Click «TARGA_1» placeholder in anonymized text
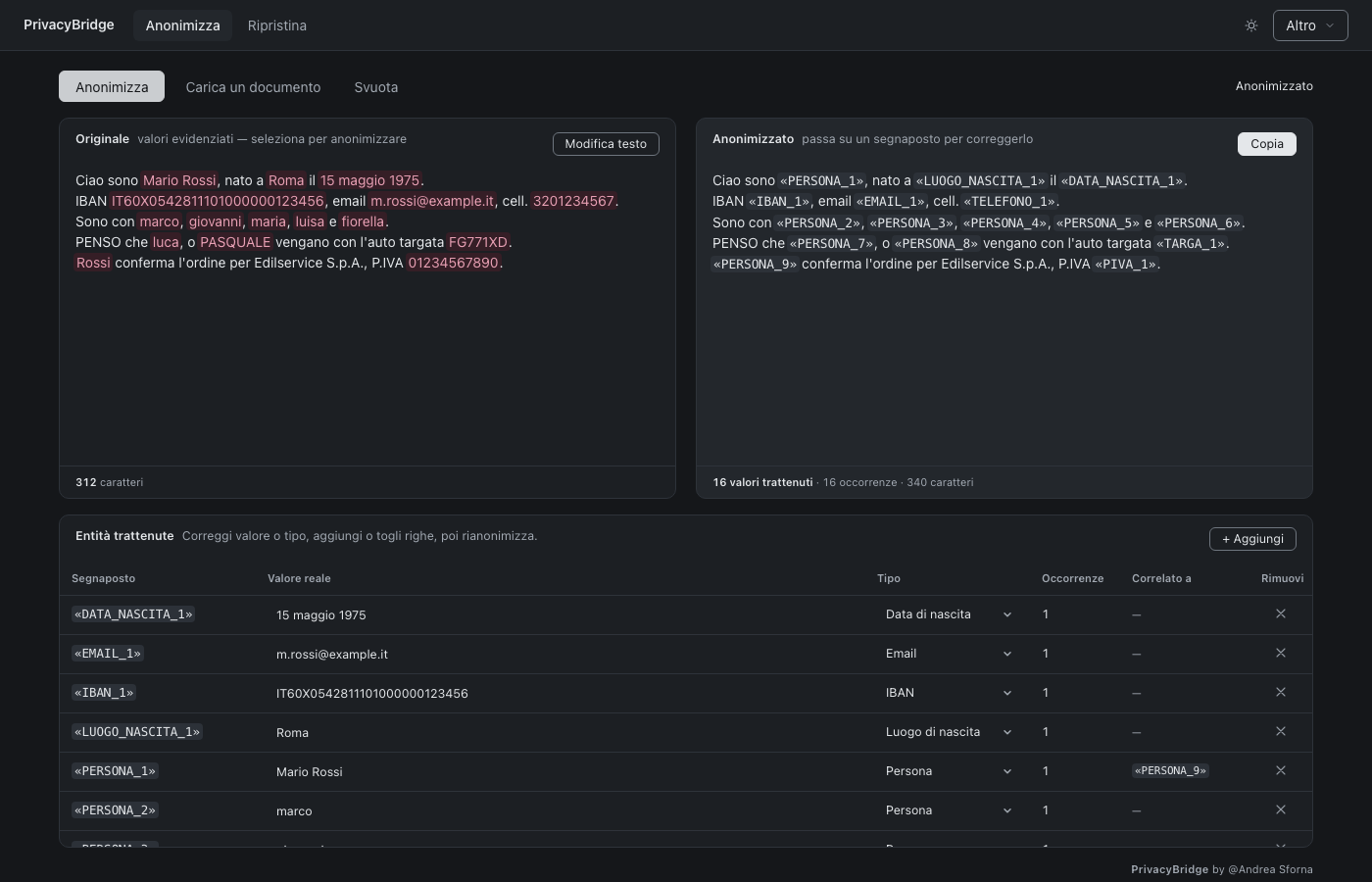Image resolution: width=1372 pixels, height=882 pixels. [1192, 243]
